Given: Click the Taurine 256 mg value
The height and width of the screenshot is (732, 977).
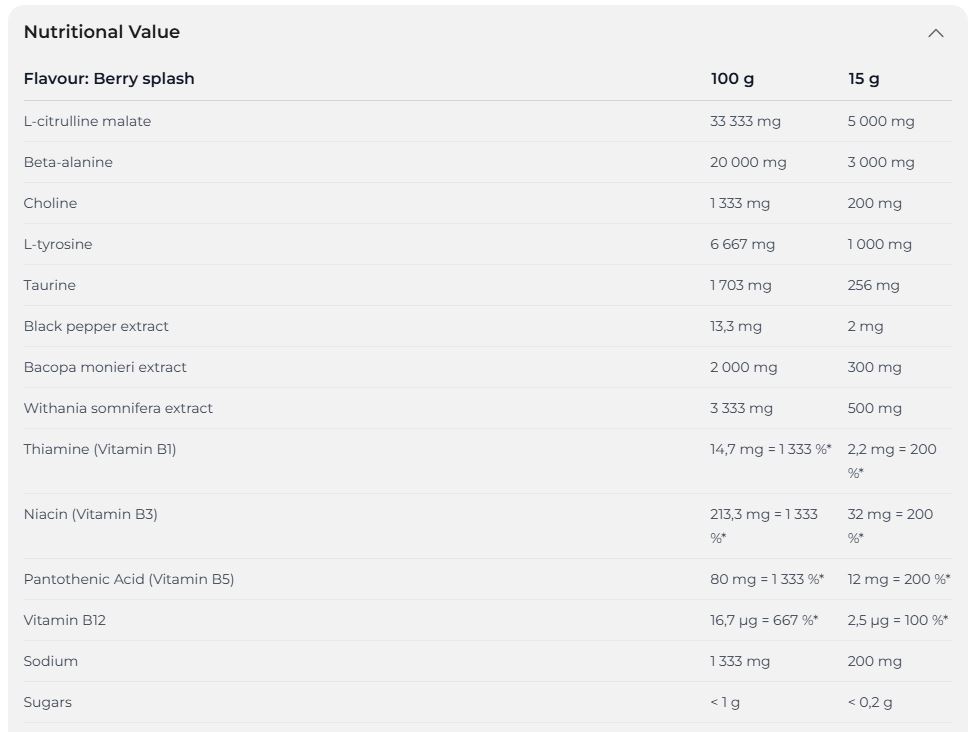Looking at the screenshot, I should click(874, 285).
